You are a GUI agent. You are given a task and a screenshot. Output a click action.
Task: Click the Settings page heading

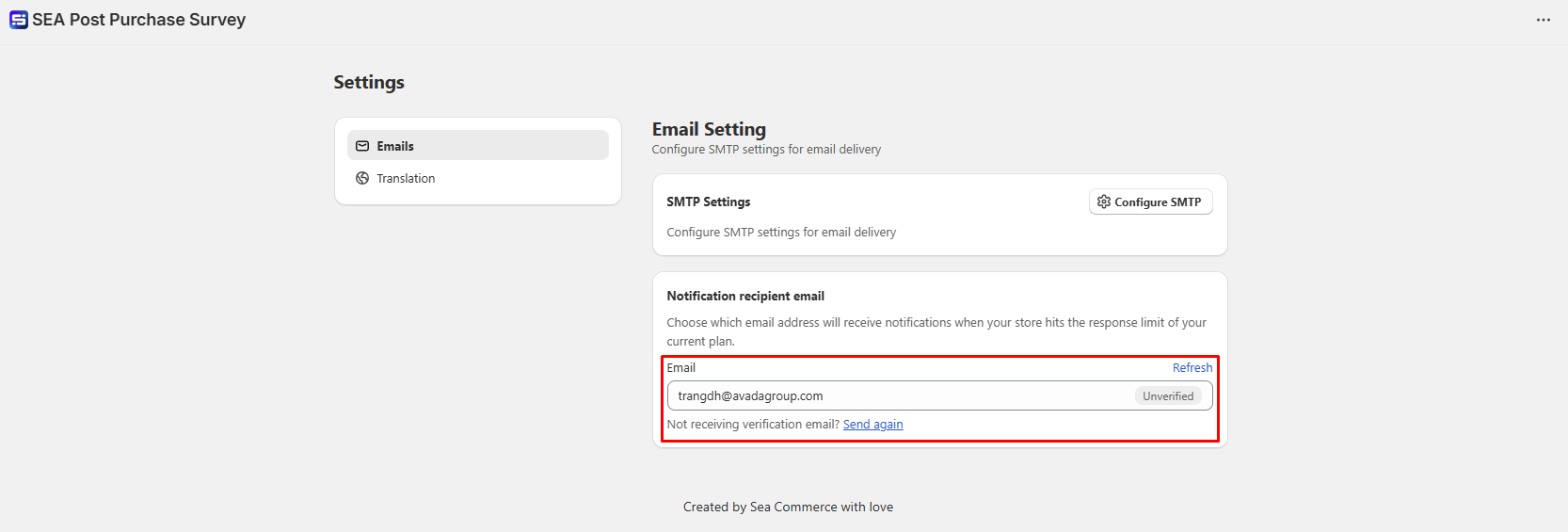(369, 82)
